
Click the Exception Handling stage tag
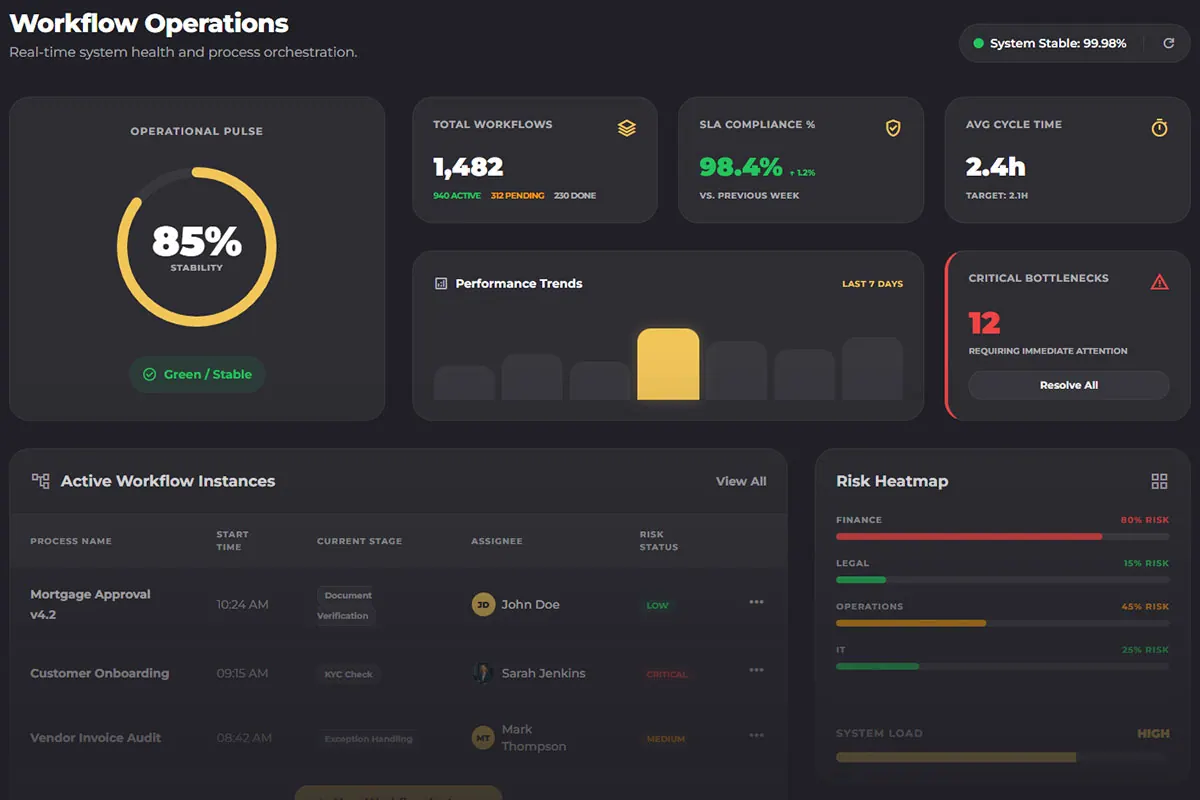click(368, 739)
